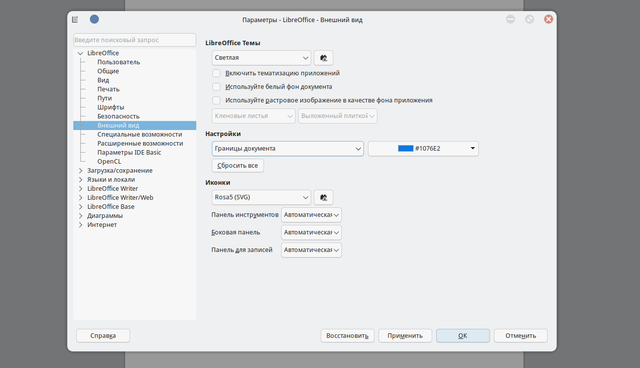The image size is (640, 368).
Task: Click the Применить button
Action: click(405, 336)
